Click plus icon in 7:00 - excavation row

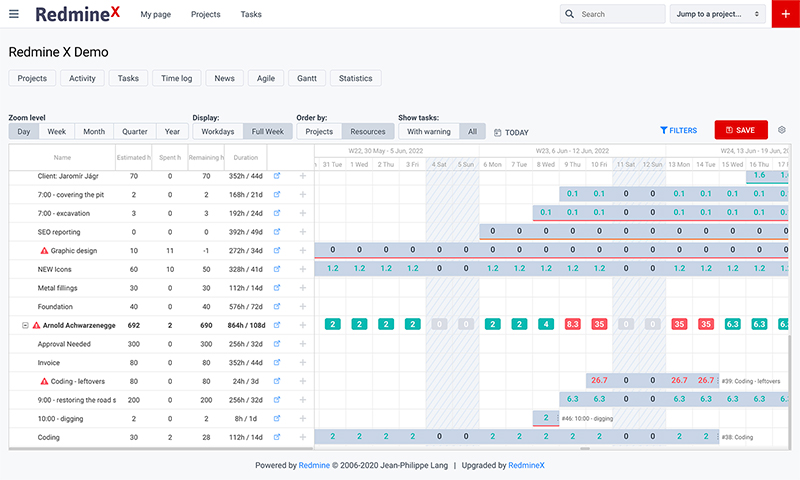303,213
